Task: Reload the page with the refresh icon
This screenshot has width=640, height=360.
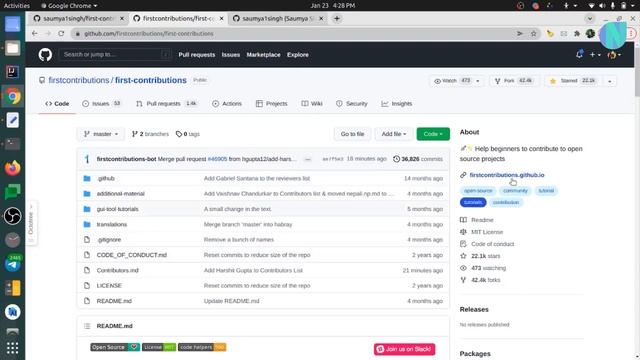Action: coord(61,33)
